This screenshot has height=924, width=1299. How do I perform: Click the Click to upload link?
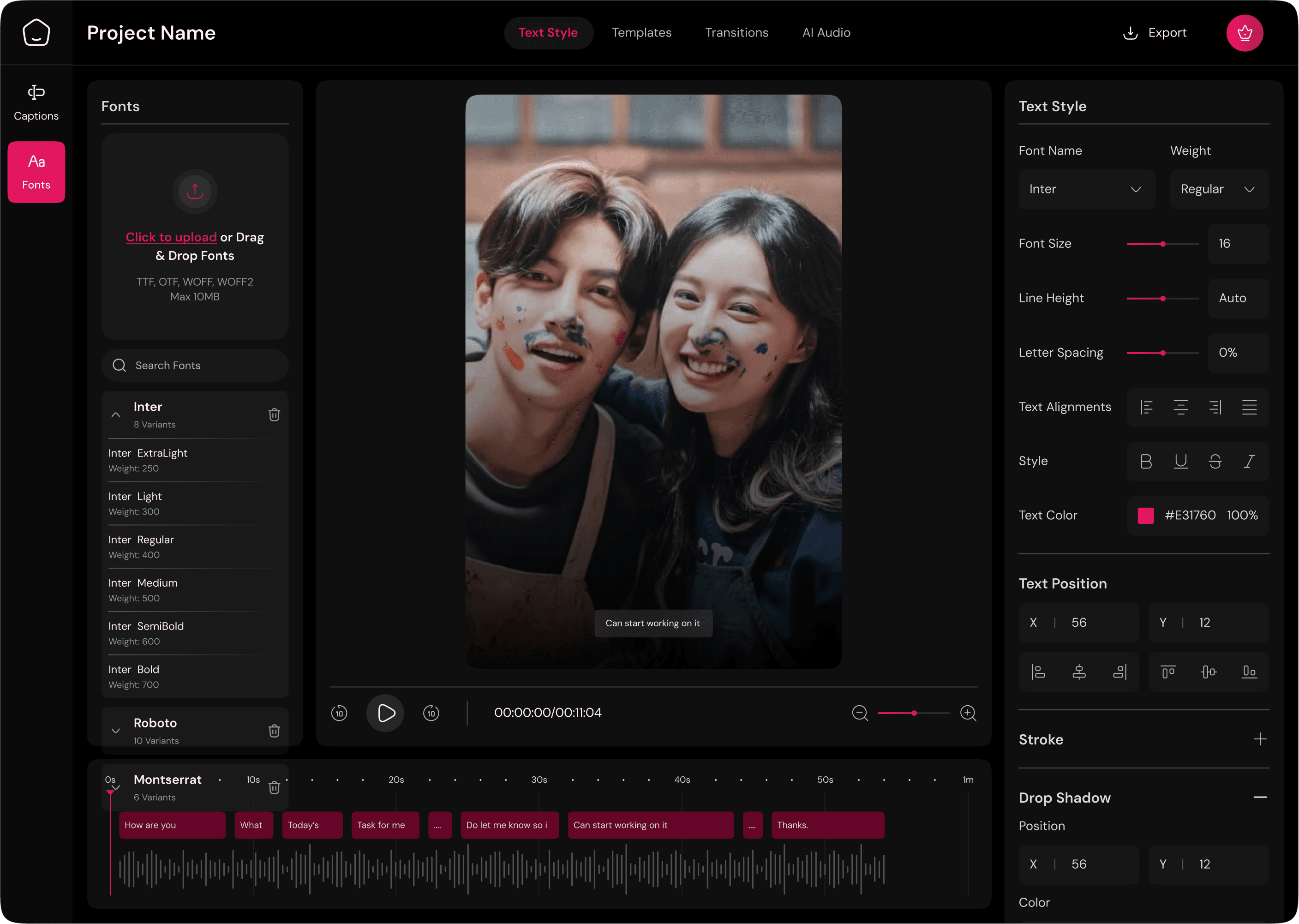(171, 237)
